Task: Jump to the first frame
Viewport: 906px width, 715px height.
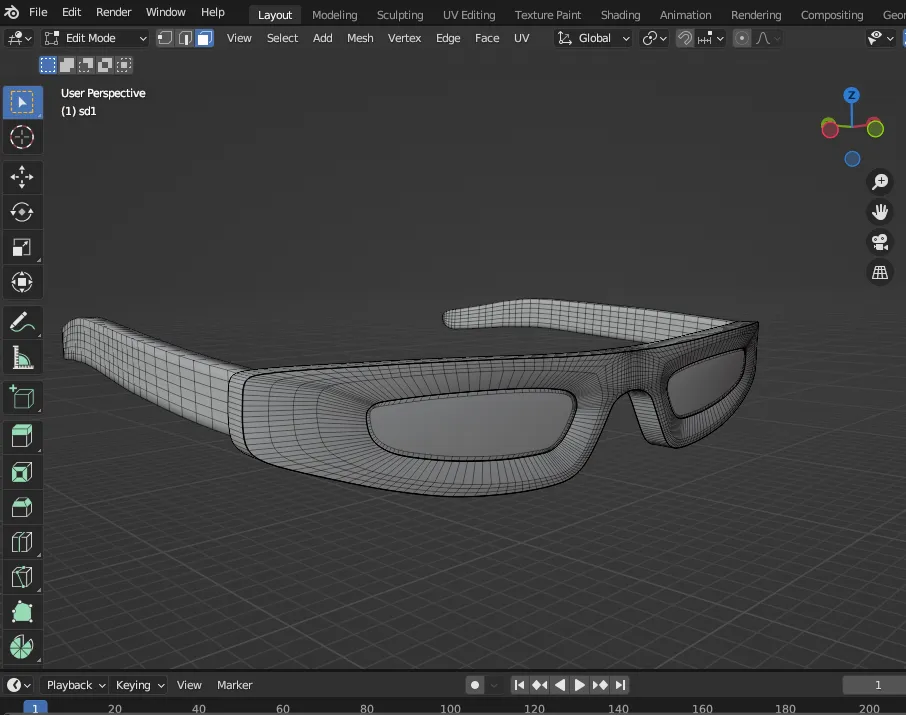Action: (x=519, y=685)
